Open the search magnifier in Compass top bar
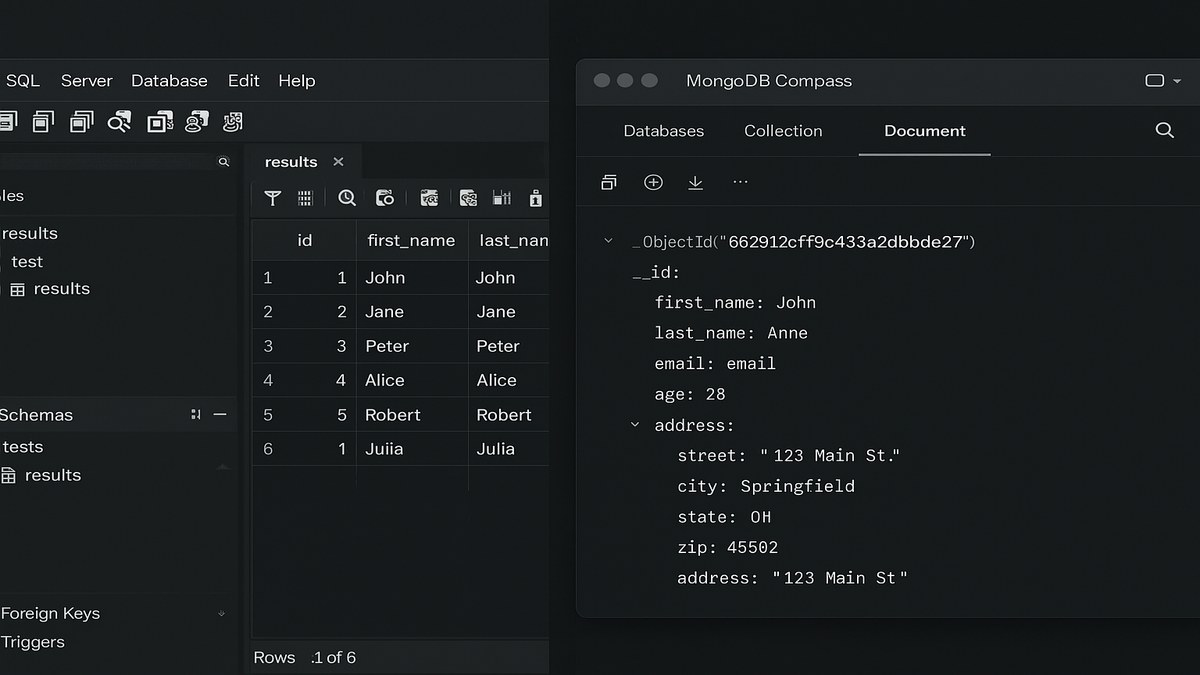Screen dimensions: 1200x675 click(x=1164, y=130)
